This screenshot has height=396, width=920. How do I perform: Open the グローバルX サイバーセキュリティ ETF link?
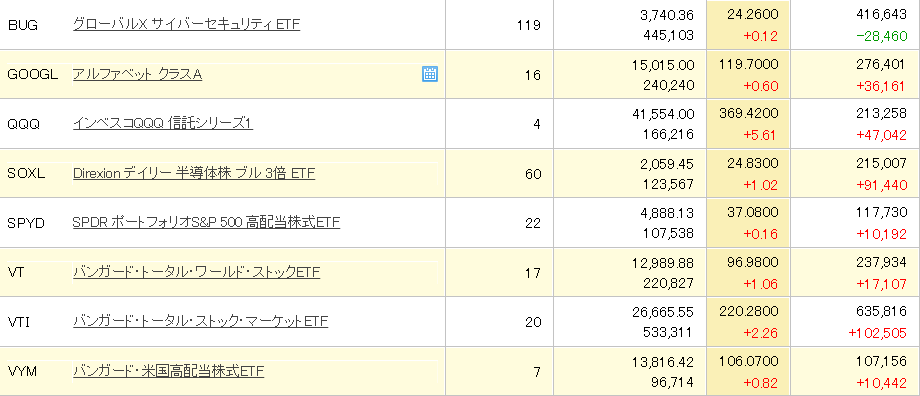[187, 25]
